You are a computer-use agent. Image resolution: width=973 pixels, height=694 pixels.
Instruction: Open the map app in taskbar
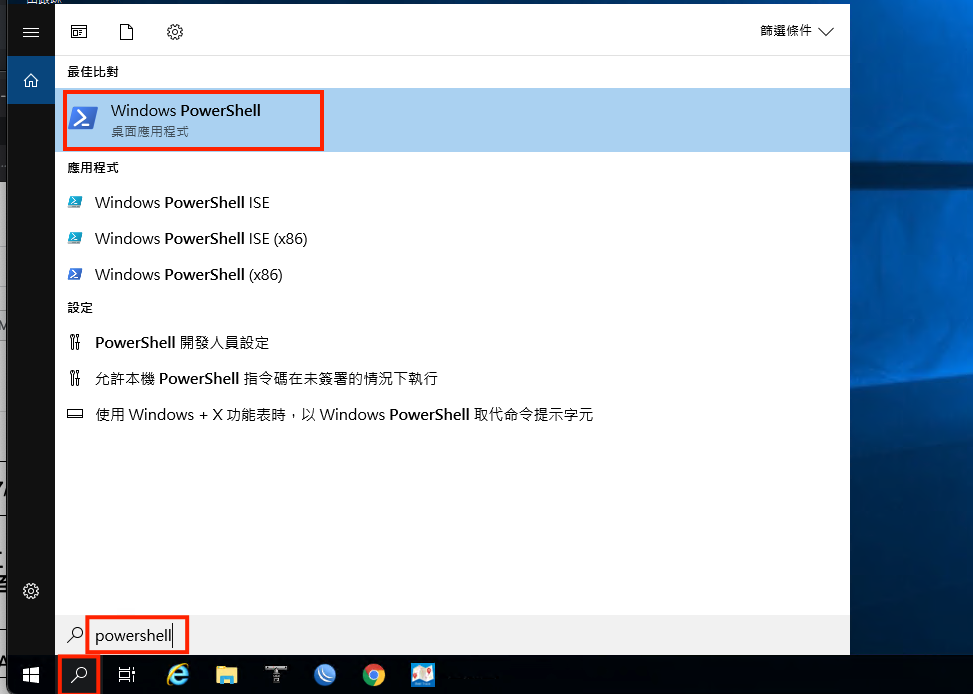pyautogui.click(x=423, y=675)
